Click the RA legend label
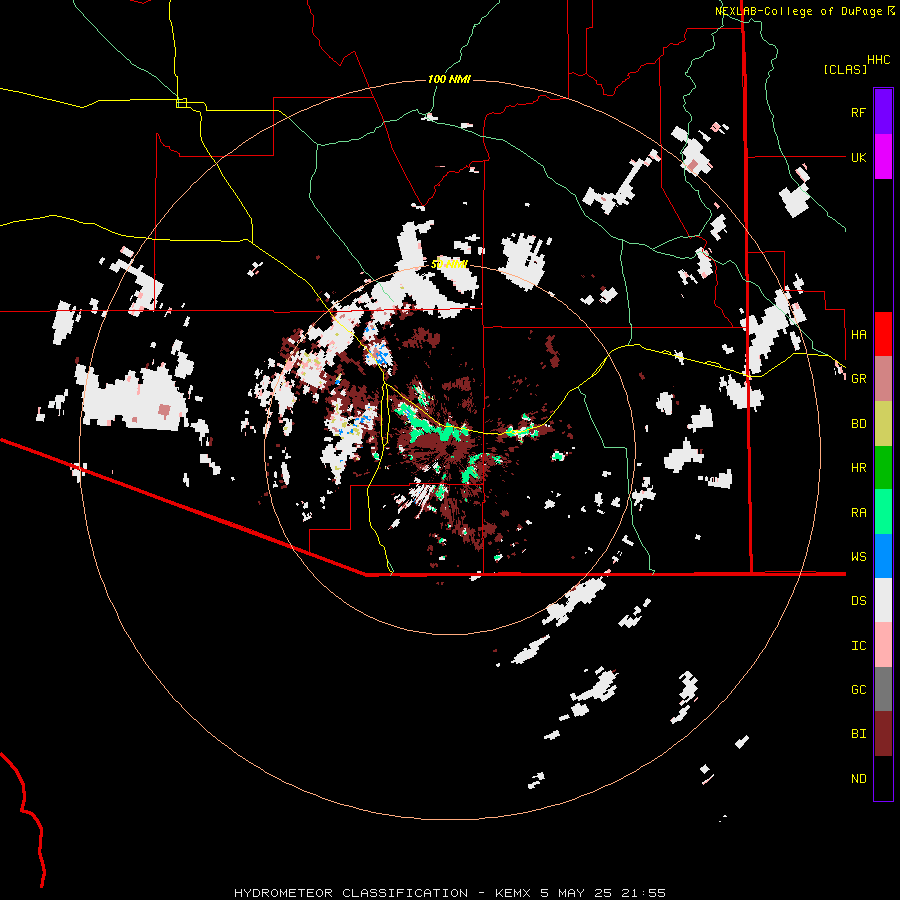The image size is (900, 900). point(858,513)
